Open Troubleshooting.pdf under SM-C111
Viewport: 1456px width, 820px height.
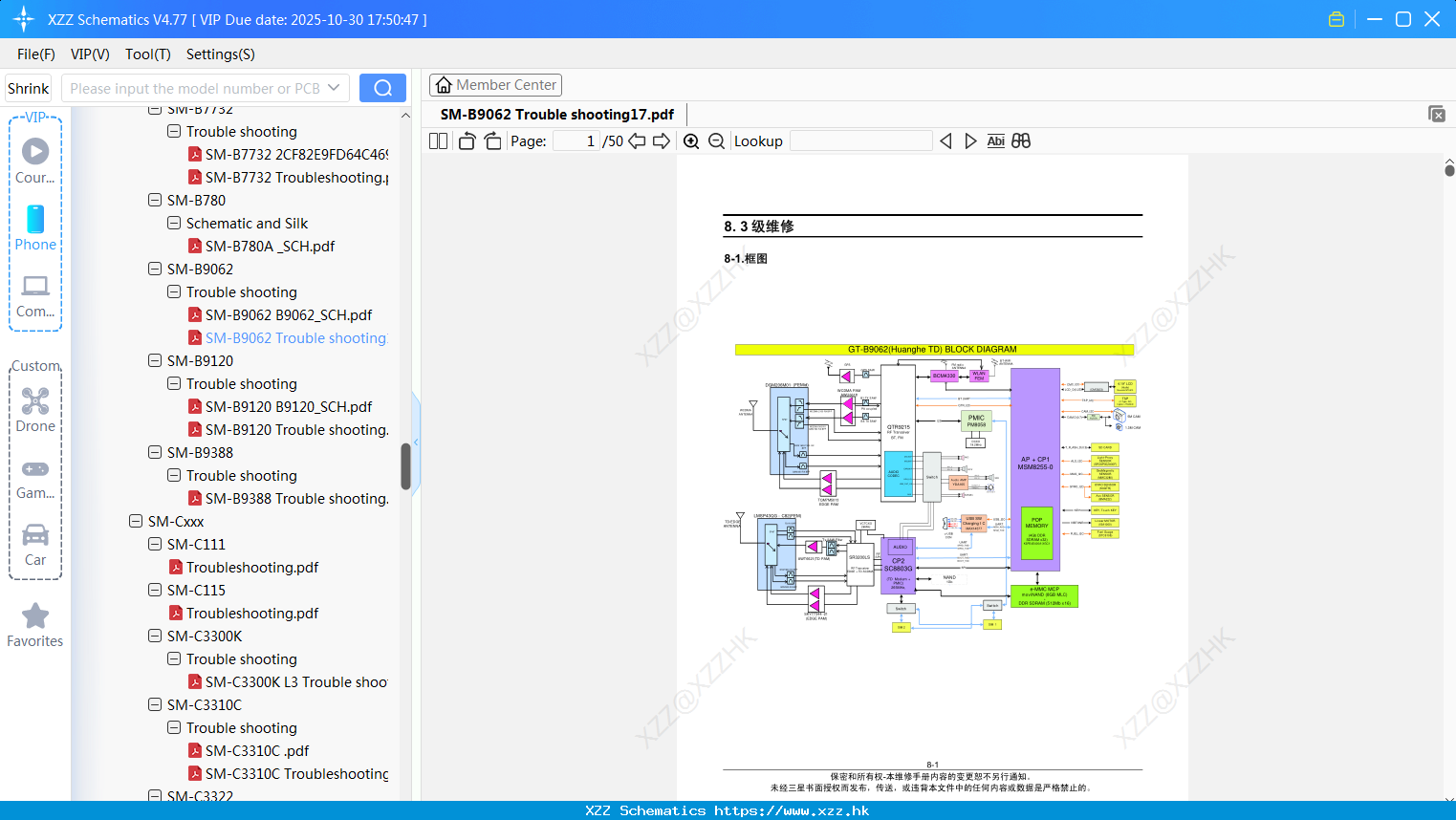click(x=252, y=567)
